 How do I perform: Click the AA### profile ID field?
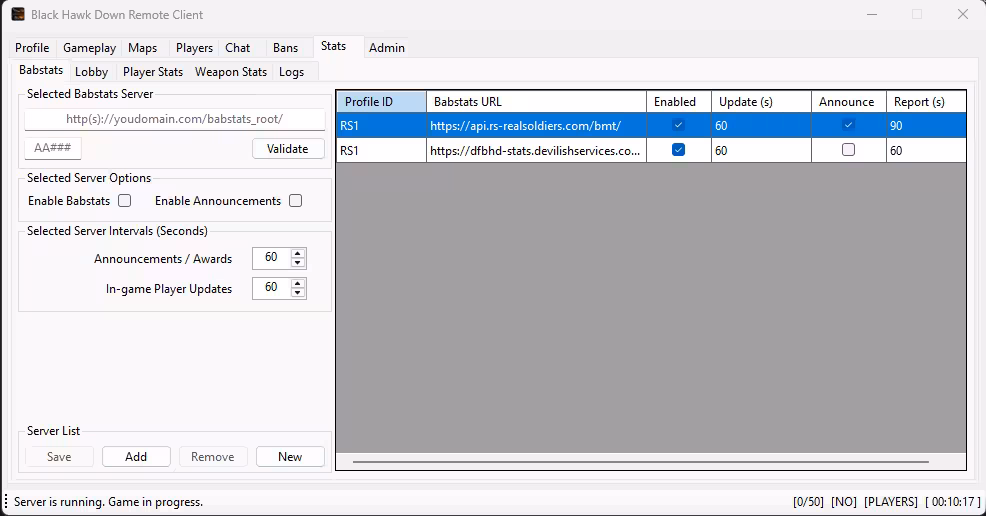(53, 148)
